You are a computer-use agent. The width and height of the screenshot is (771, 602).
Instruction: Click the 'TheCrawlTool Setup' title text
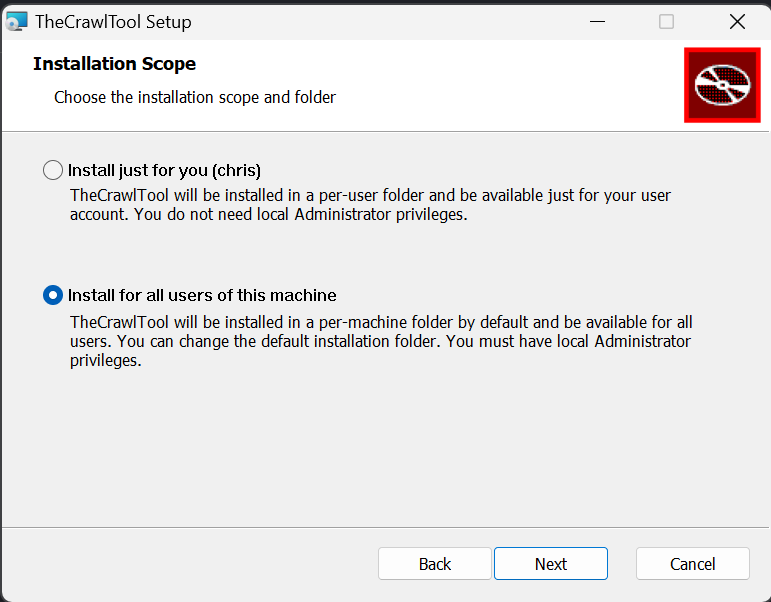point(113,21)
